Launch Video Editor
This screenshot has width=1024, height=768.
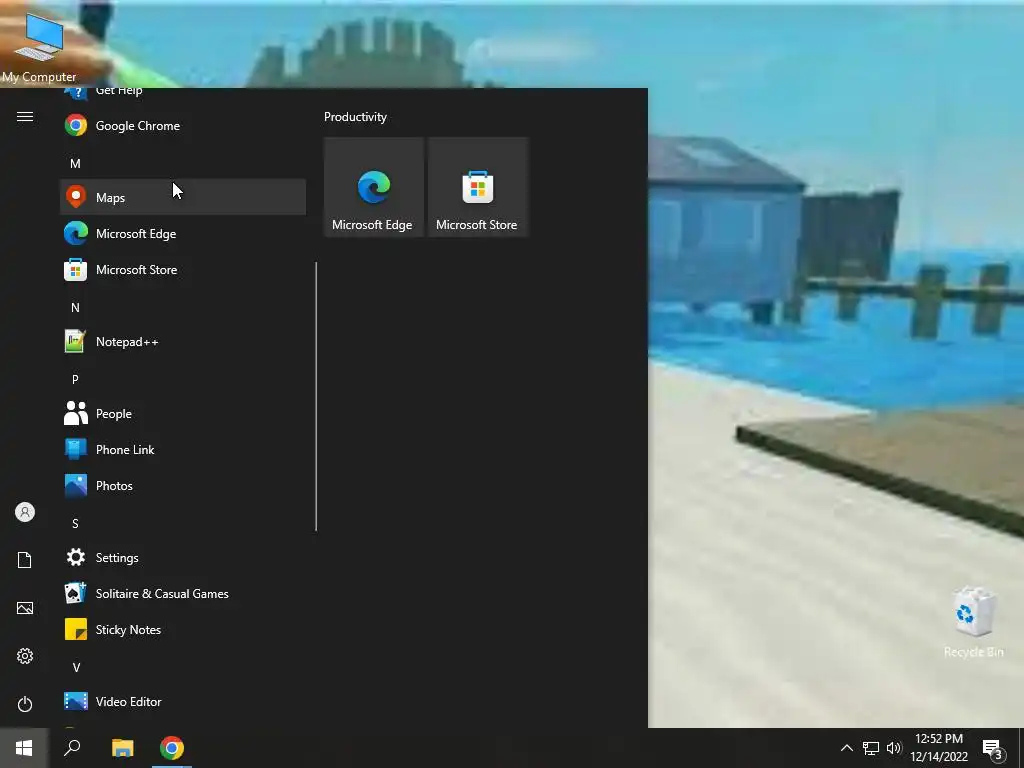click(x=183, y=701)
